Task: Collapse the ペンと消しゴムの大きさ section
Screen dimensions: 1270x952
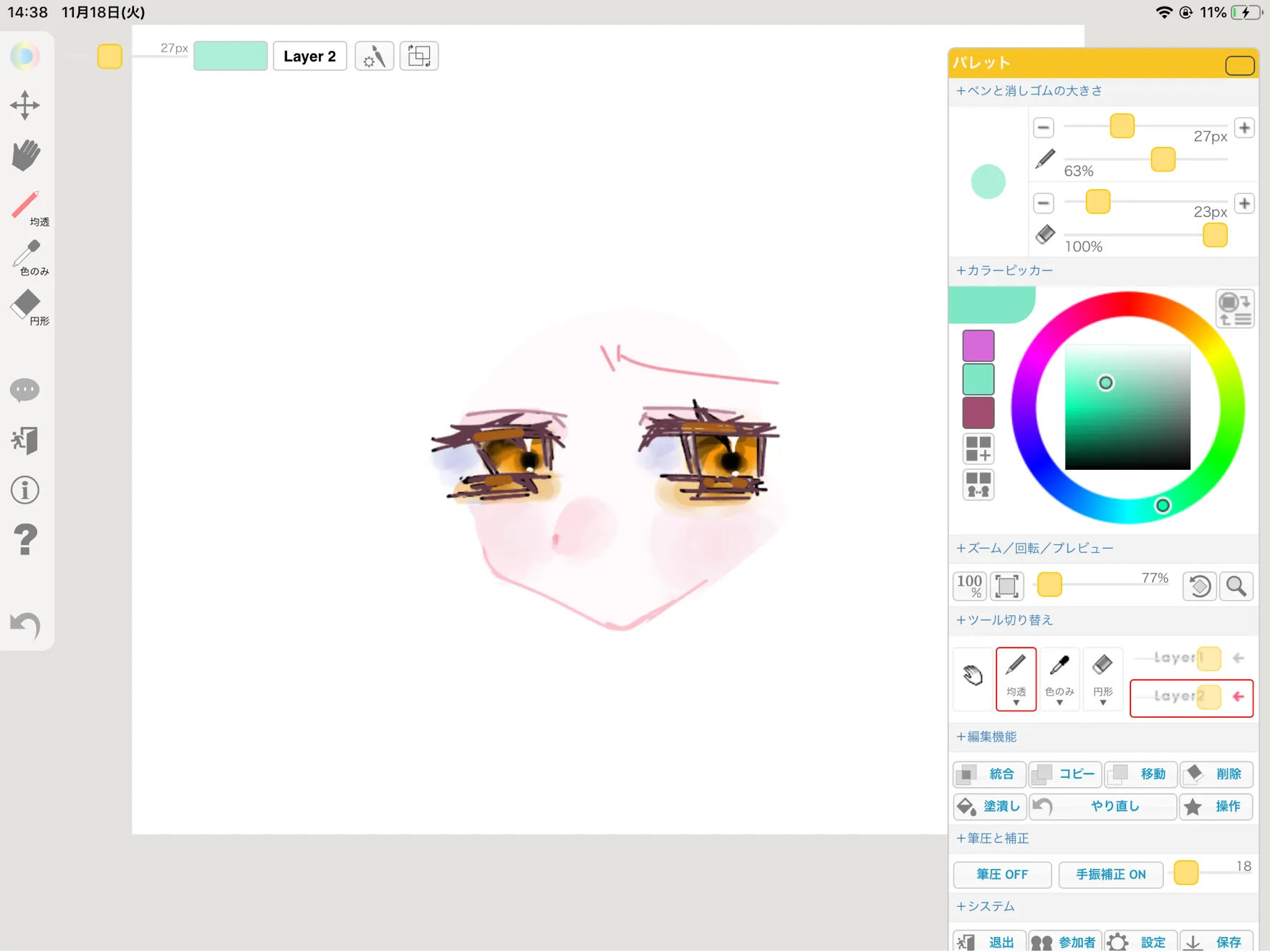Action: coord(1029,91)
